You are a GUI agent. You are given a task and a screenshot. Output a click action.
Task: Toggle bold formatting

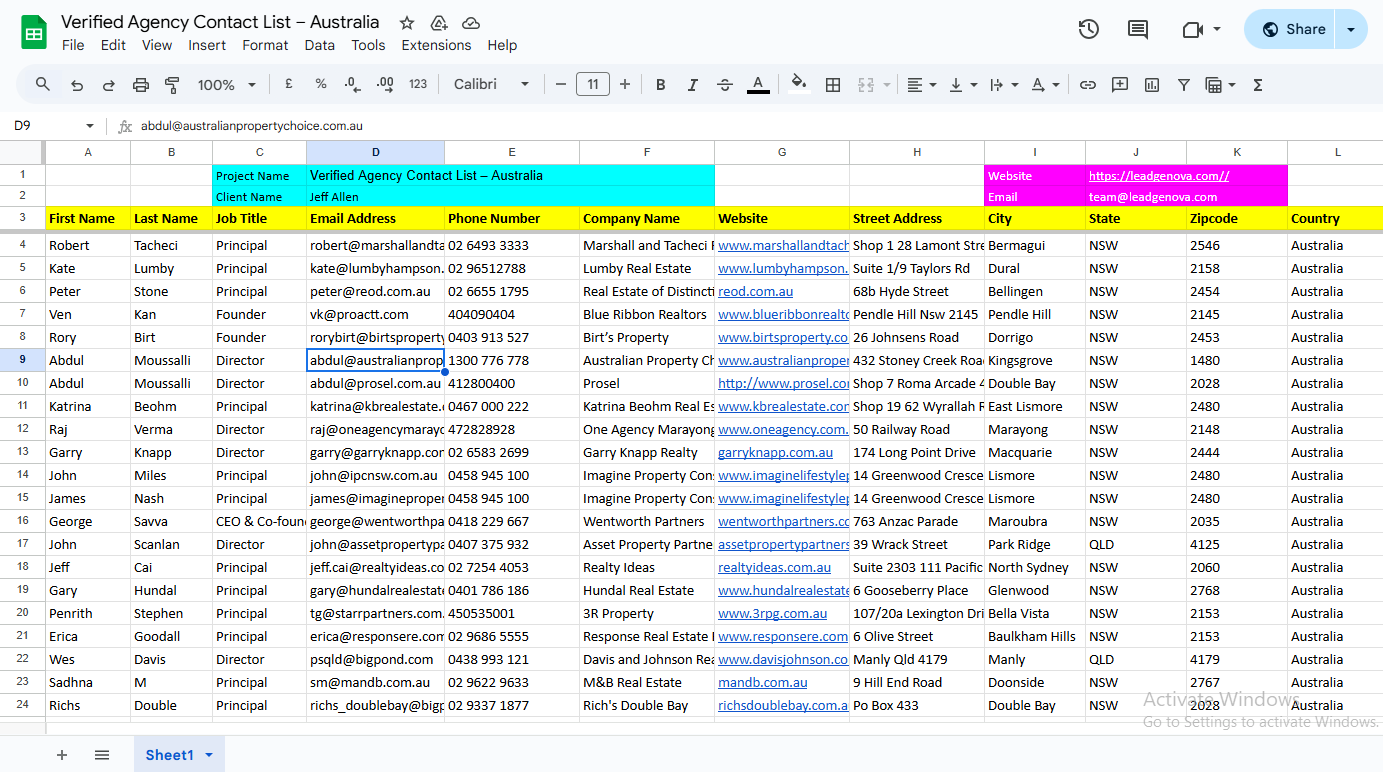(x=660, y=85)
